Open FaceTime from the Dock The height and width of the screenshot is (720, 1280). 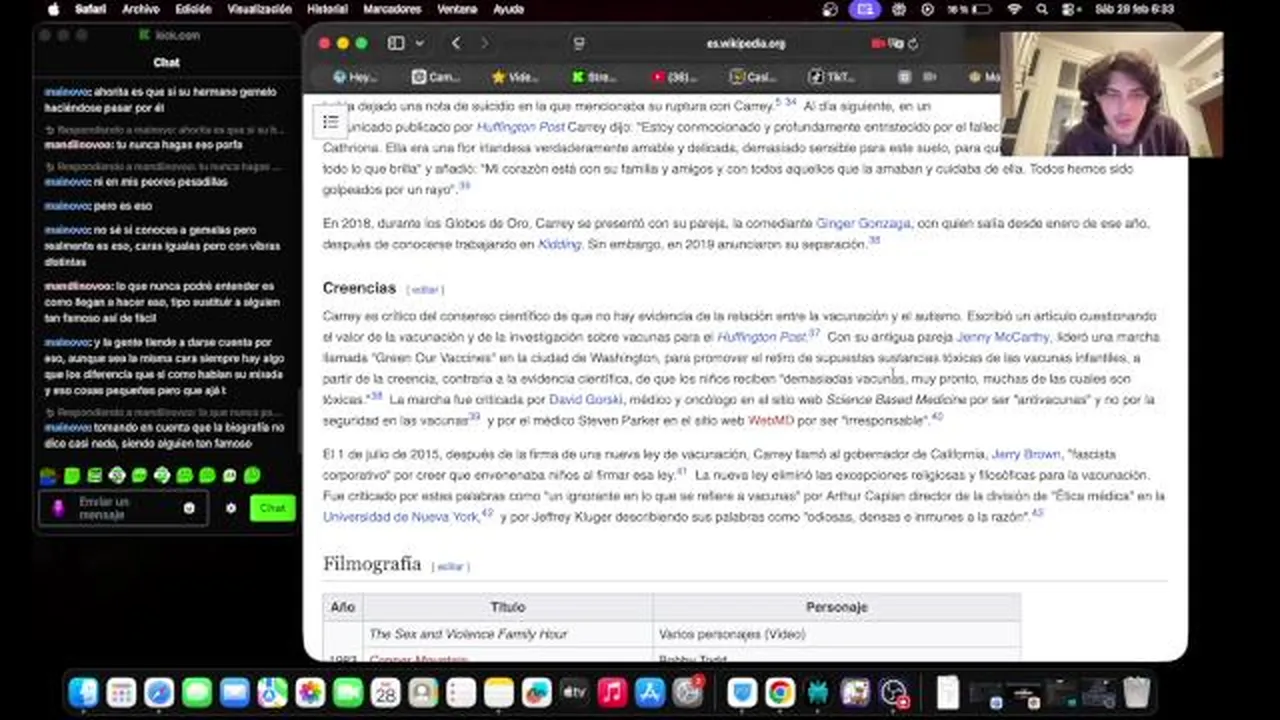click(x=348, y=692)
